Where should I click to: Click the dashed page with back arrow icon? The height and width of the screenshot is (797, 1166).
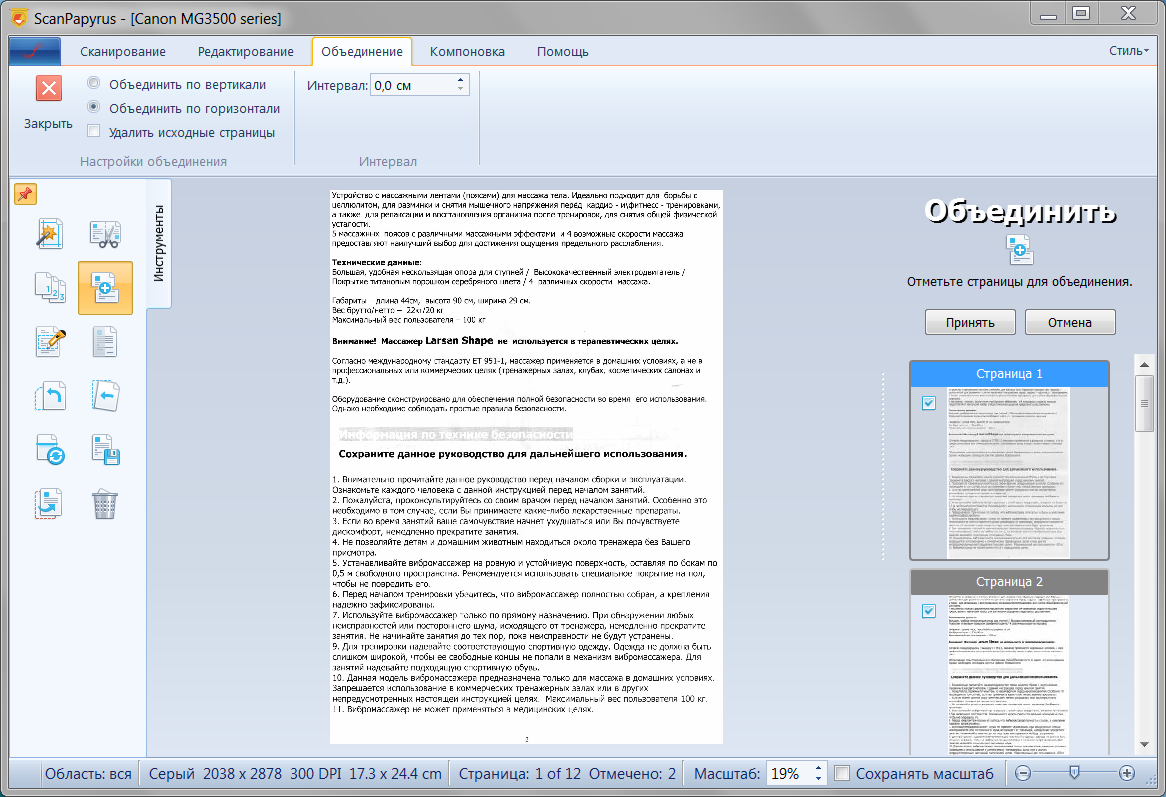(x=105, y=396)
